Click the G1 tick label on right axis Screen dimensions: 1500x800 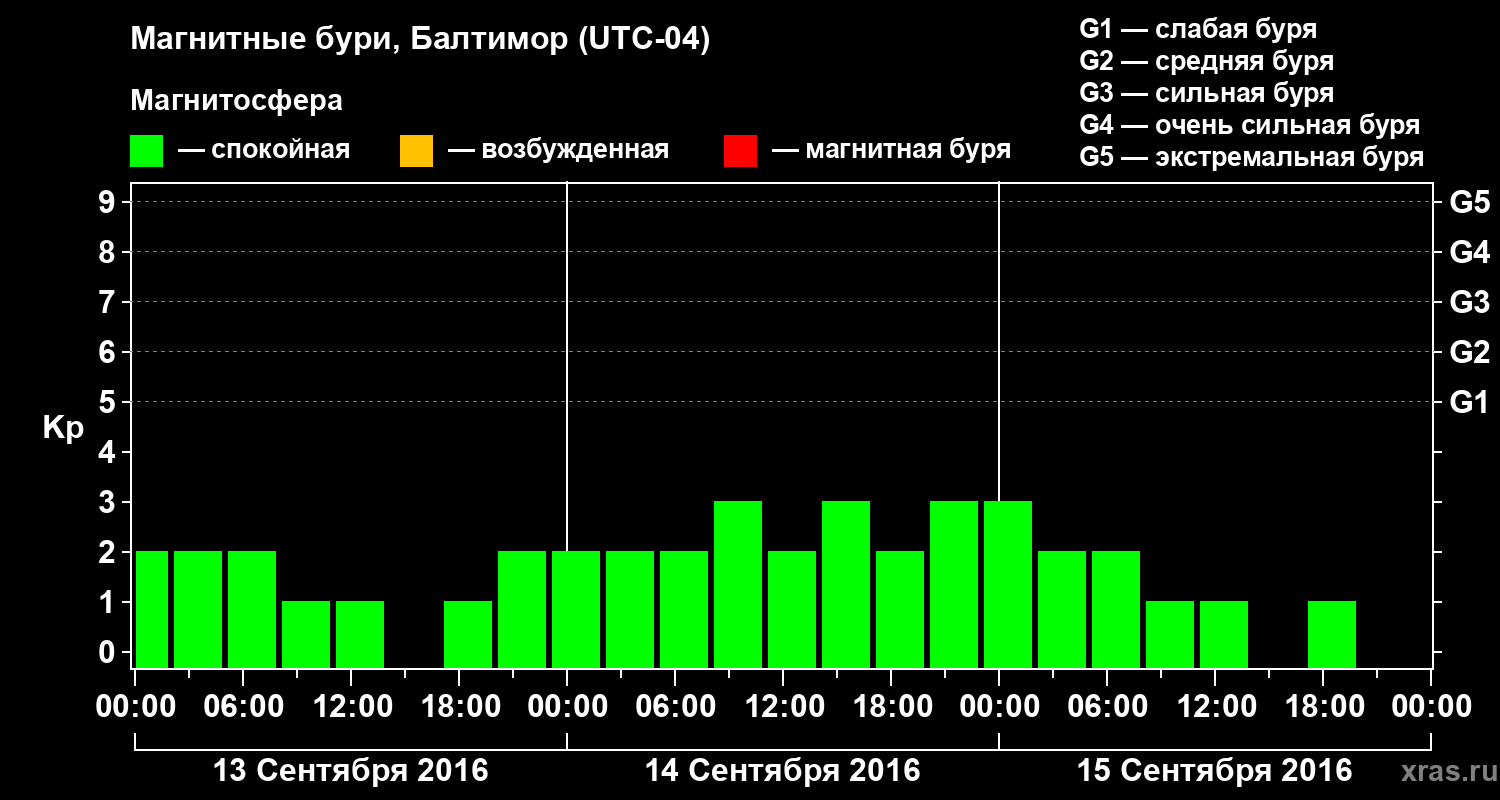coord(1469,402)
